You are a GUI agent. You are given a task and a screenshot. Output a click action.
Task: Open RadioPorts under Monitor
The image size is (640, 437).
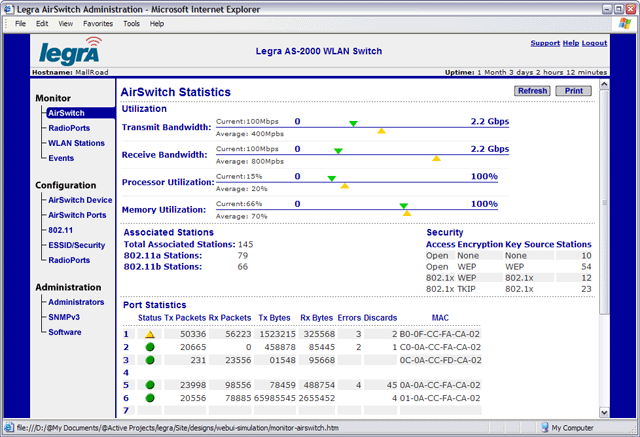[x=69, y=128]
